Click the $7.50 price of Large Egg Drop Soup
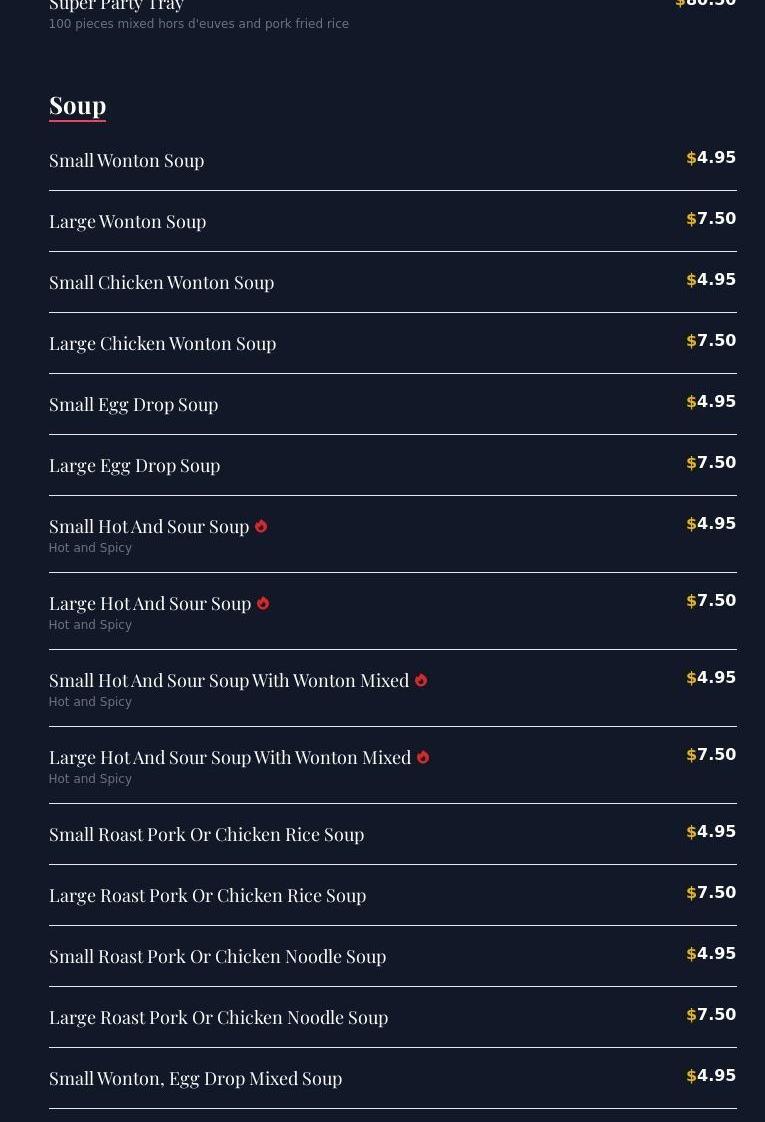Screen dimensions: 765x1122 (711, 463)
